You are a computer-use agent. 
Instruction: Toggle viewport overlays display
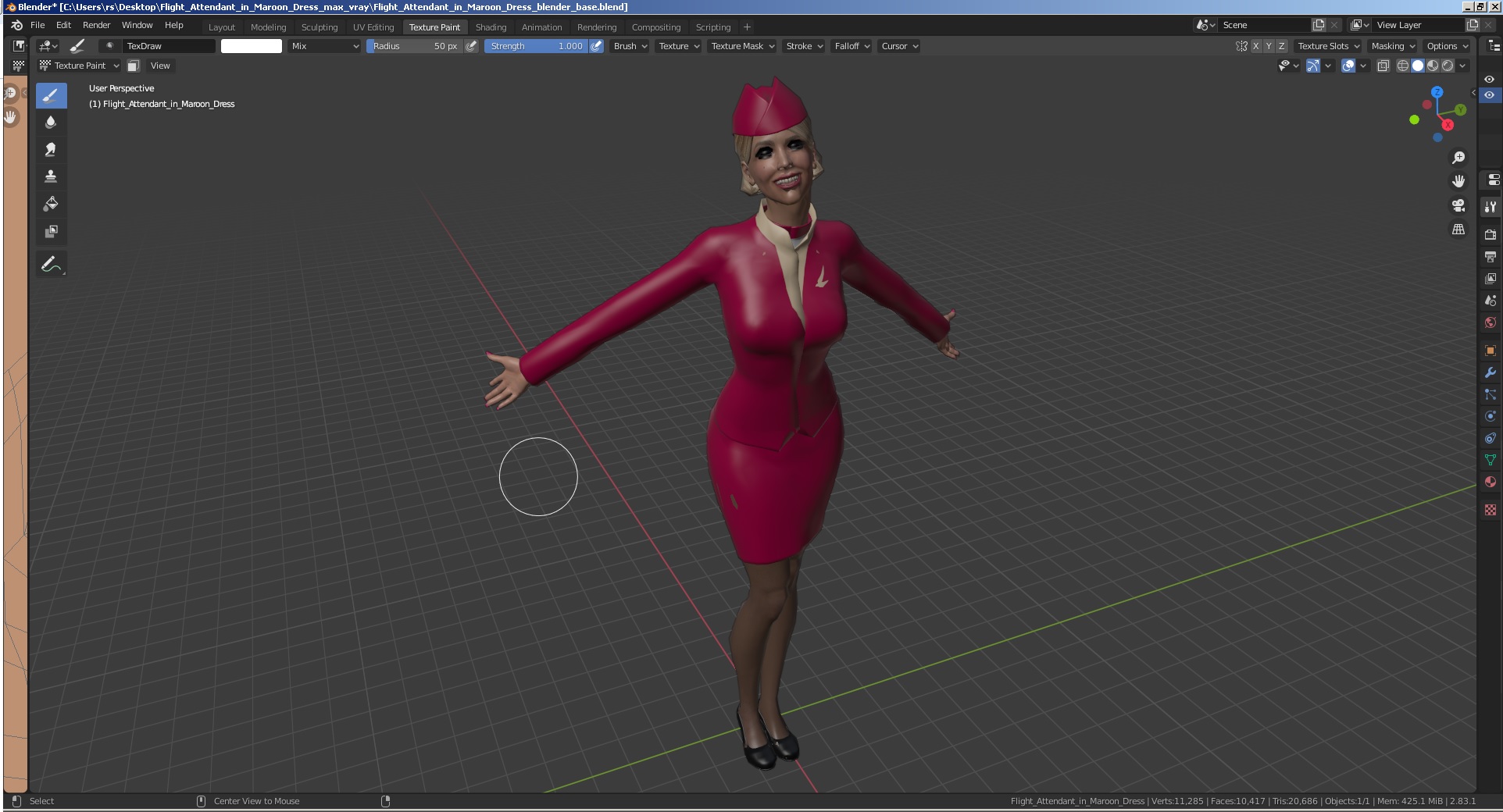pos(1348,66)
